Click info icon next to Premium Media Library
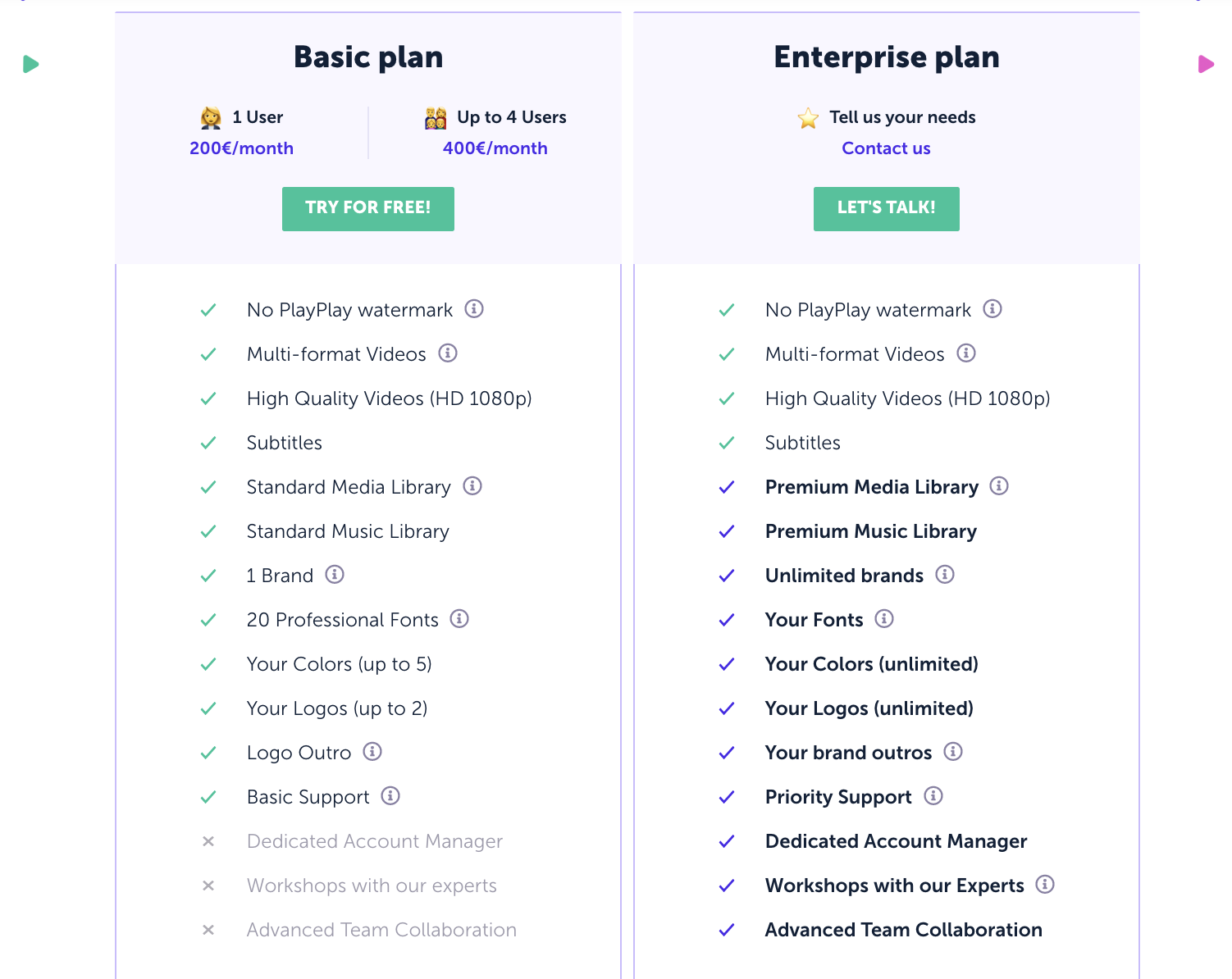Viewport: 1232px width, 979px height. [999, 486]
